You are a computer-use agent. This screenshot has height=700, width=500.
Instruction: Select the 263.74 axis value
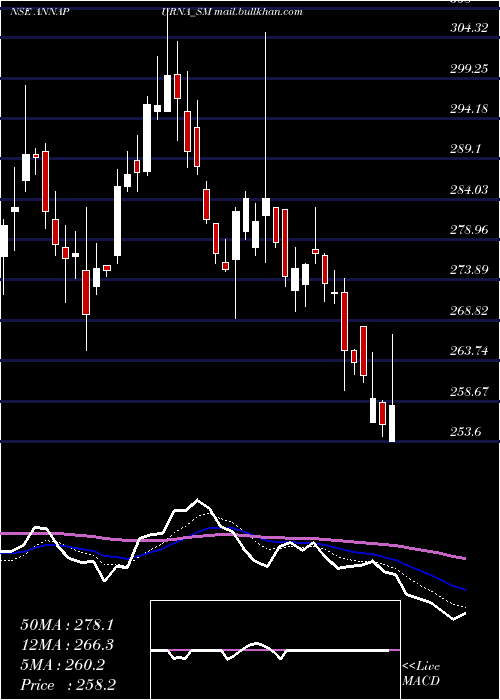[x=469, y=350]
